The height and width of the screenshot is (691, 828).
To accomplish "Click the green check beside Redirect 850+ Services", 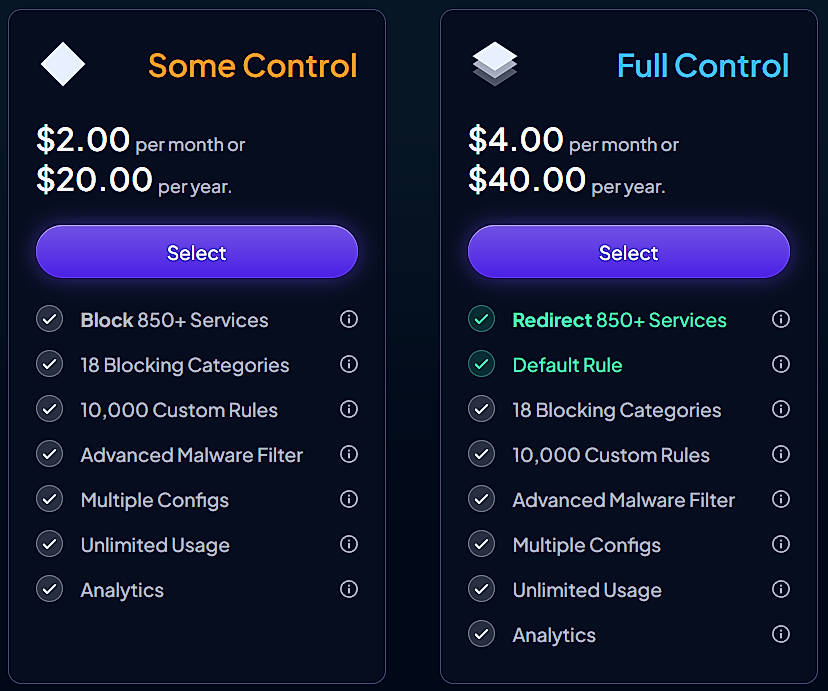I will 481,319.
